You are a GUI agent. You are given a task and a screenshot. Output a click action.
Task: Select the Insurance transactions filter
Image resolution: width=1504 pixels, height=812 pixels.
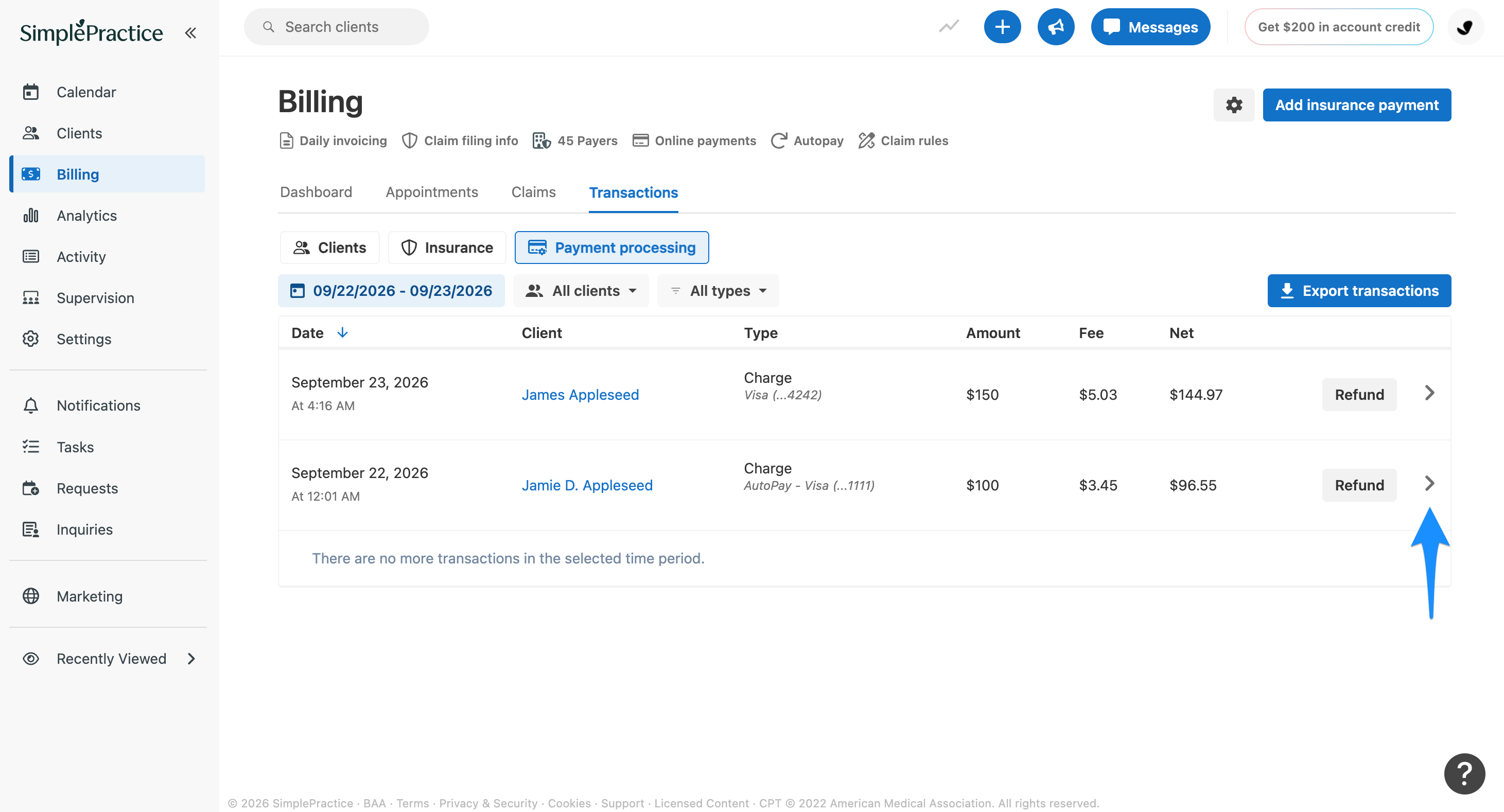447,248
